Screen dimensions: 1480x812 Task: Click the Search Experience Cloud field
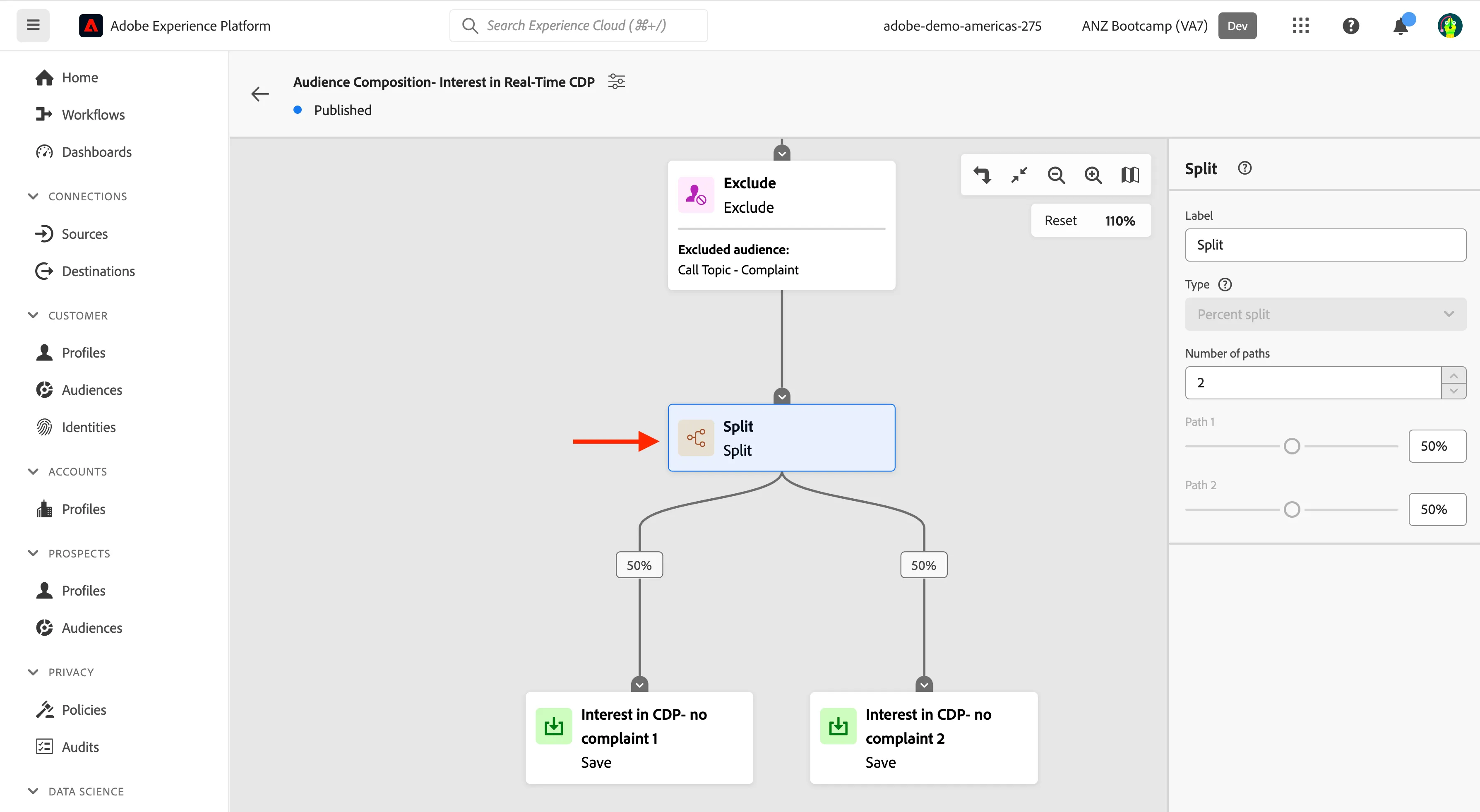click(578, 26)
